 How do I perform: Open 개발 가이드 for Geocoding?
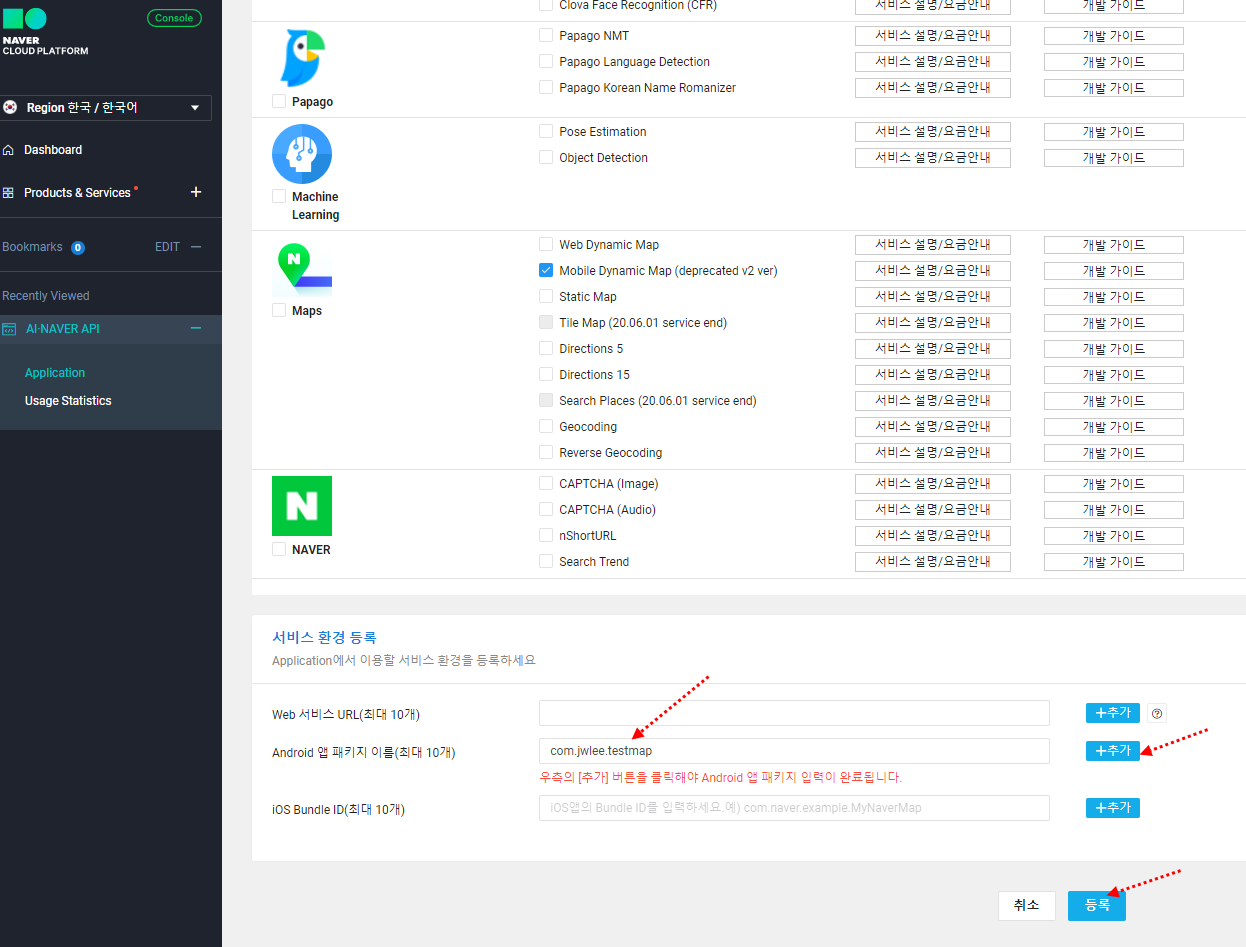point(1114,427)
